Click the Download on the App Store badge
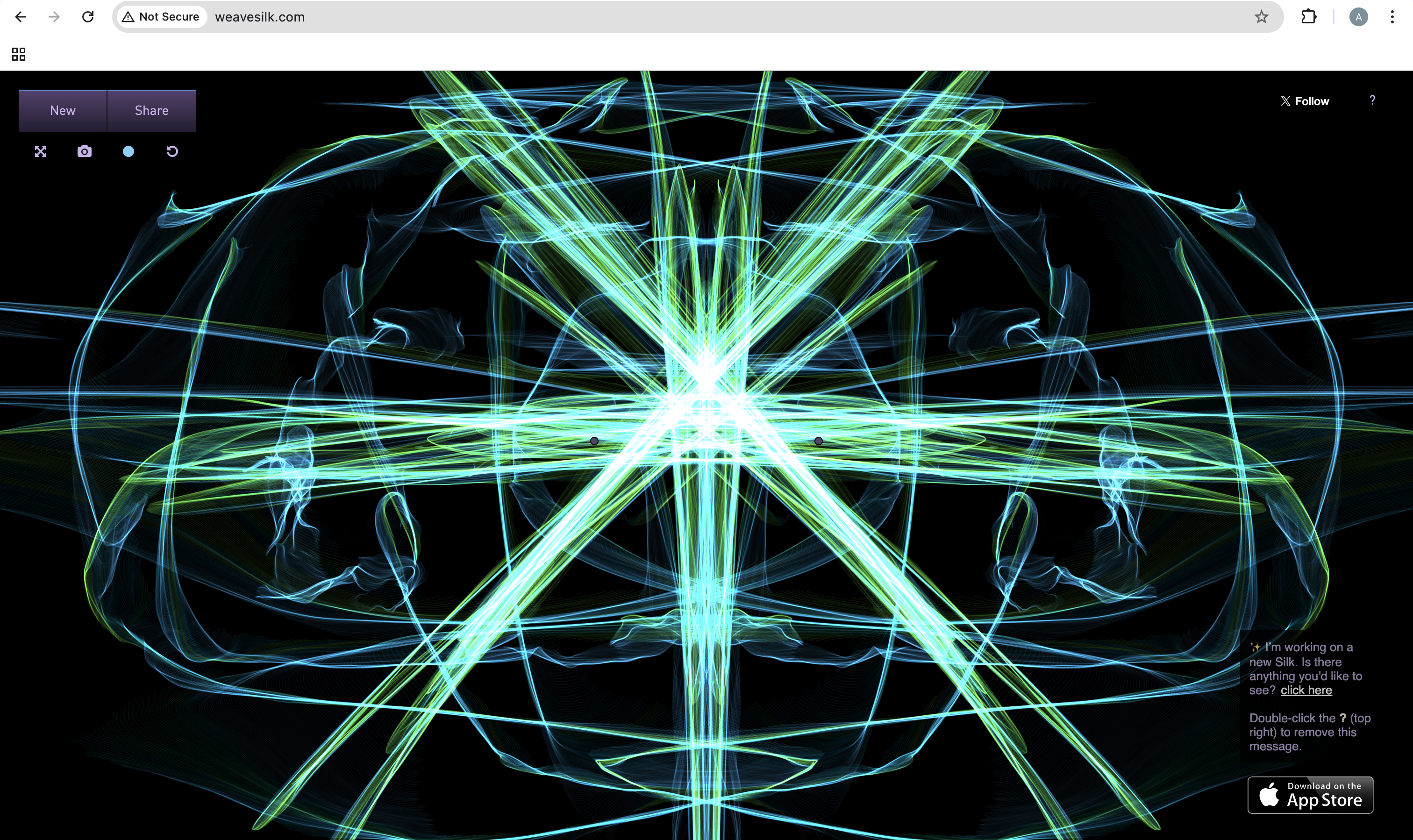This screenshot has height=840, width=1413. click(1310, 795)
